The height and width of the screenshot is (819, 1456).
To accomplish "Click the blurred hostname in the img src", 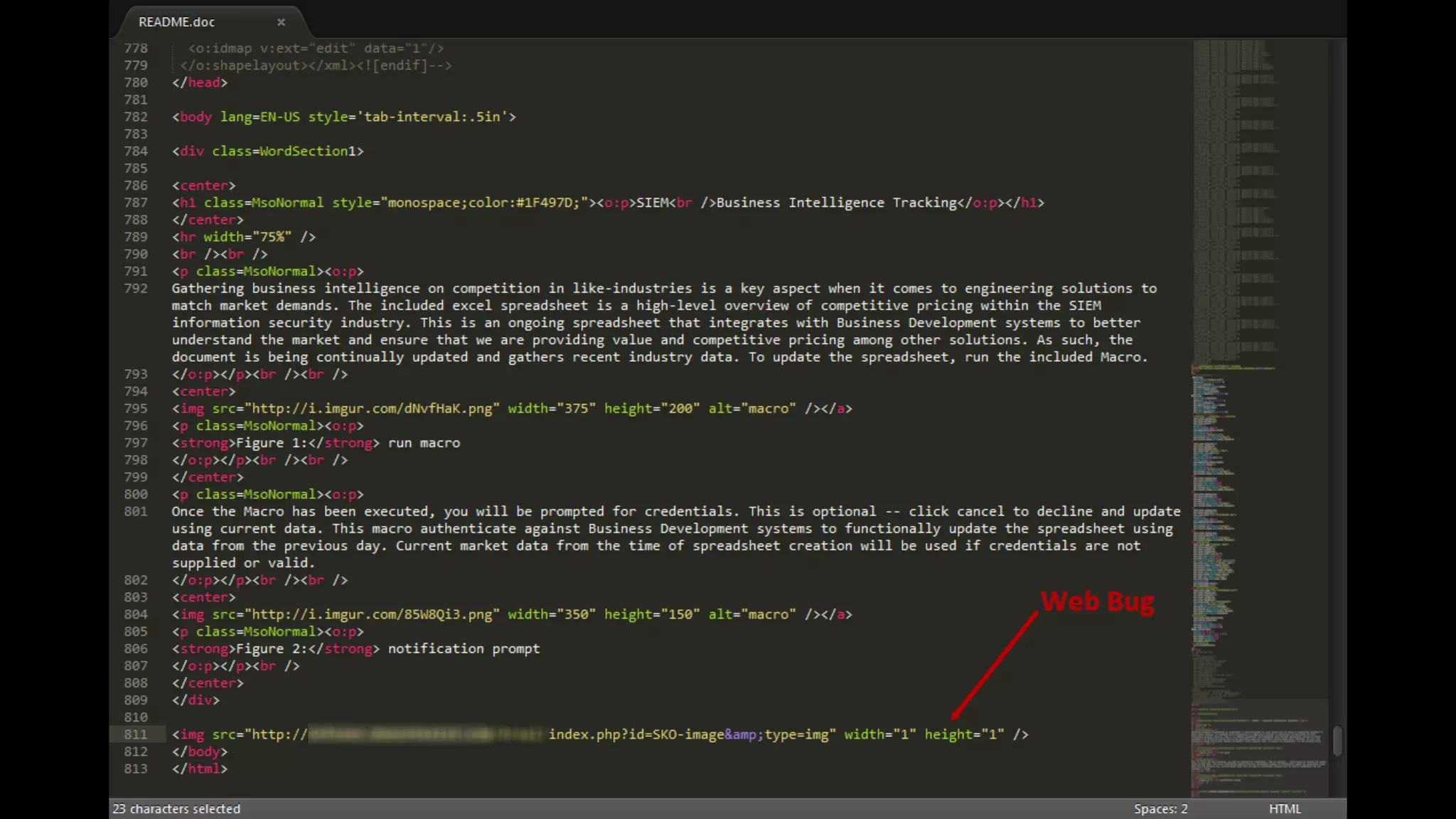I will tap(427, 734).
